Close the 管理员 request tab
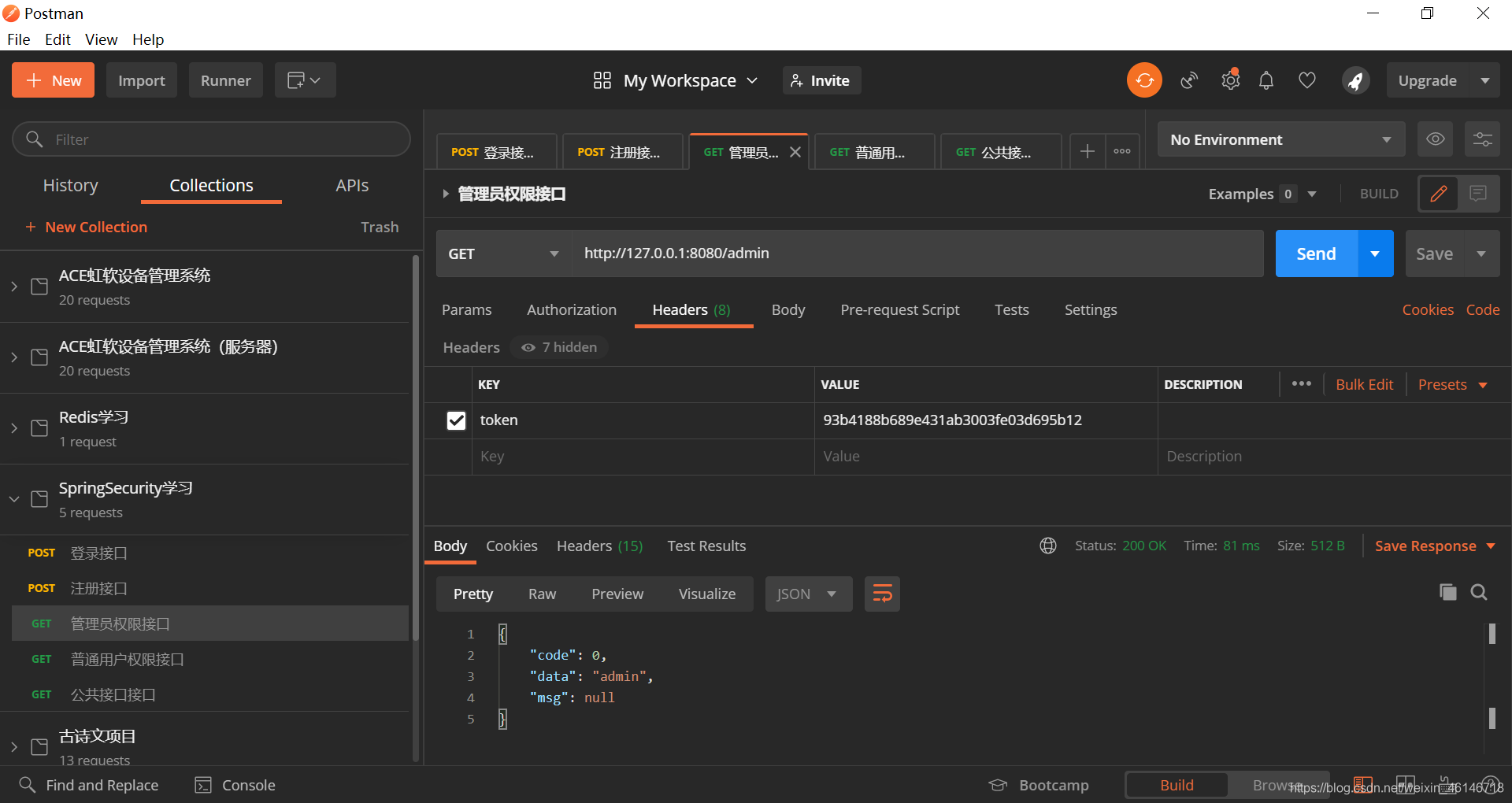This screenshot has width=1512, height=803. 795,152
